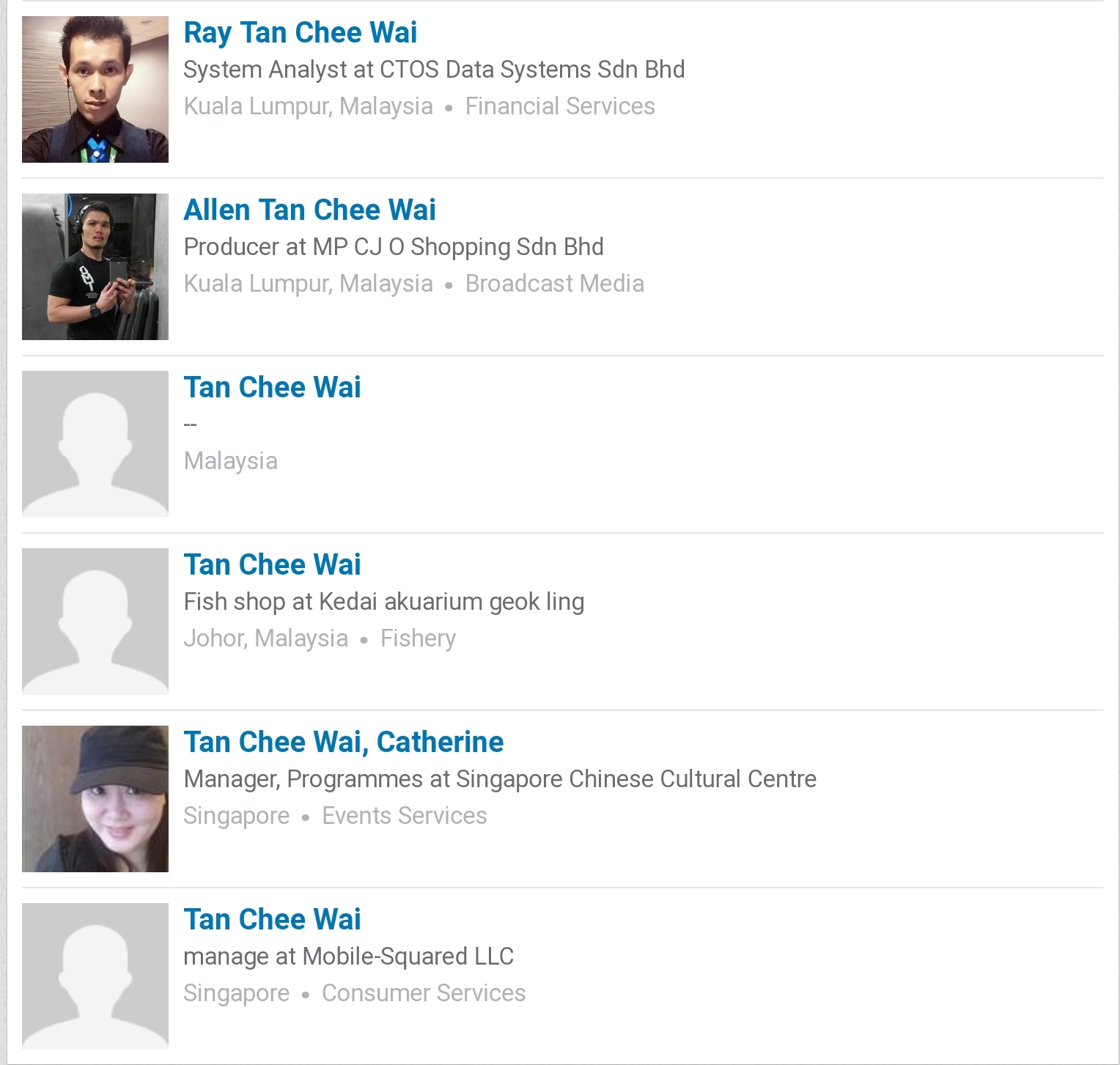Click the Singapore Chinese Cultural Centre headline

(x=500, y=779)
